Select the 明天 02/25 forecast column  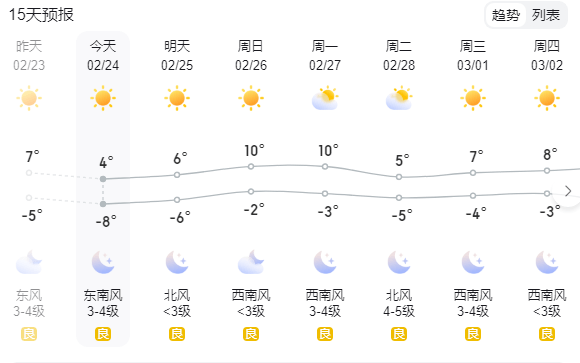pyautogui.click(x=177, y=189)
